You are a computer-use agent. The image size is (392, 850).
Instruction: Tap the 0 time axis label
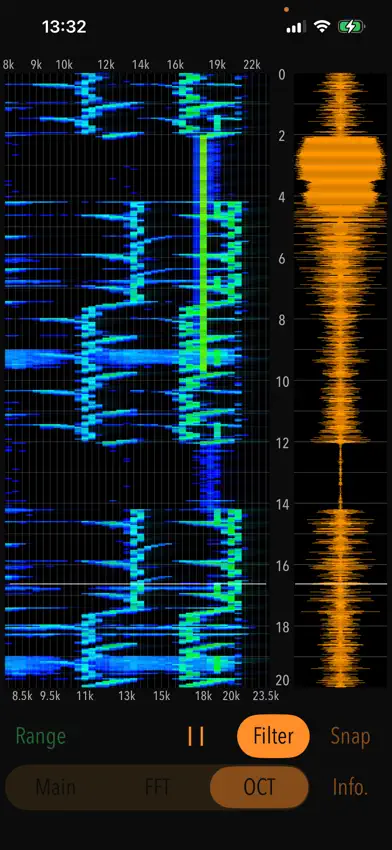(x=281, y=74)
